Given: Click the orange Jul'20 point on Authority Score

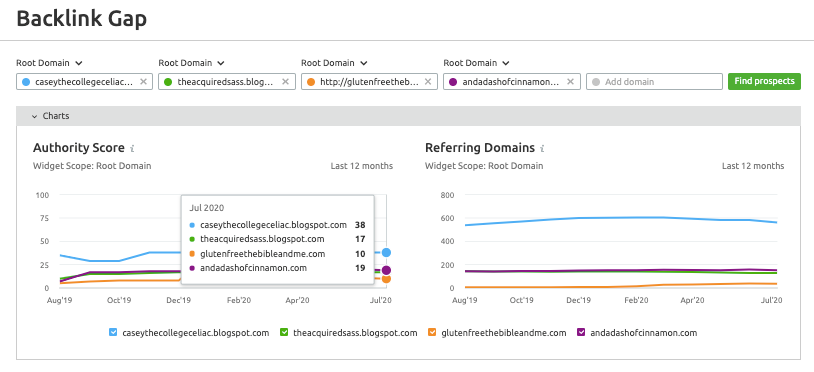Looking at the screenshot, I should [386, 279].
